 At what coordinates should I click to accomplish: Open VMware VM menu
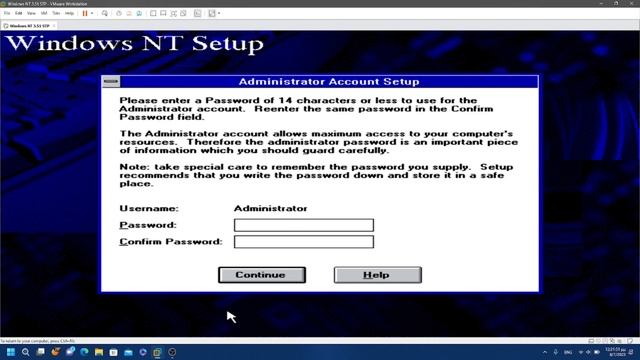44,13
